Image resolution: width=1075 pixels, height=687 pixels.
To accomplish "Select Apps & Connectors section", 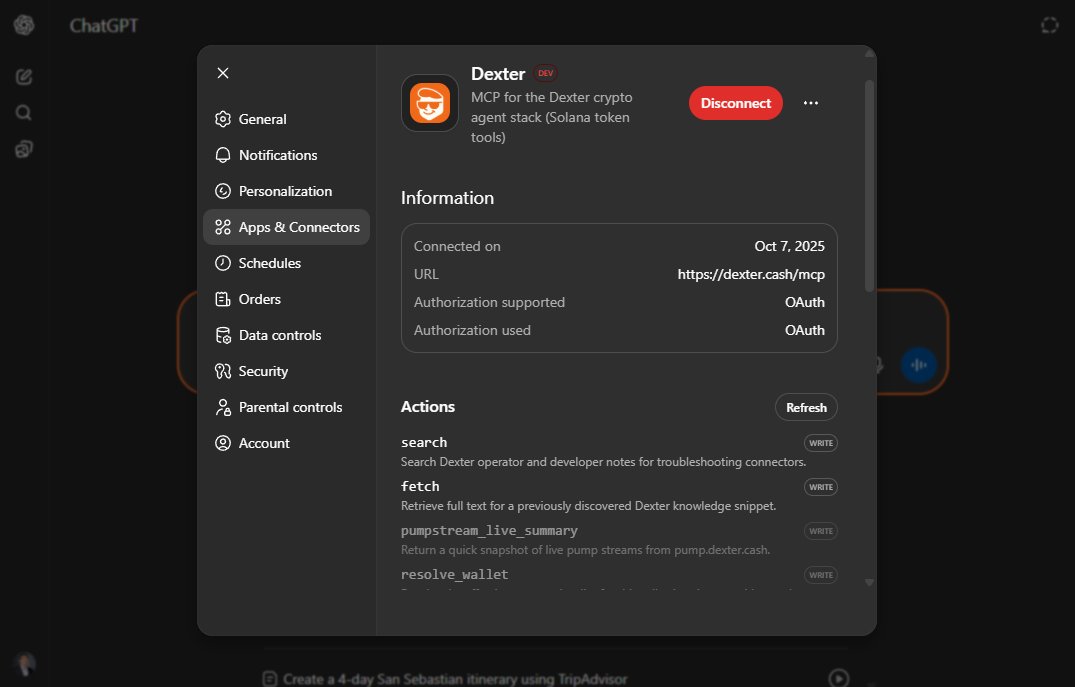I will tap(286, 227).
